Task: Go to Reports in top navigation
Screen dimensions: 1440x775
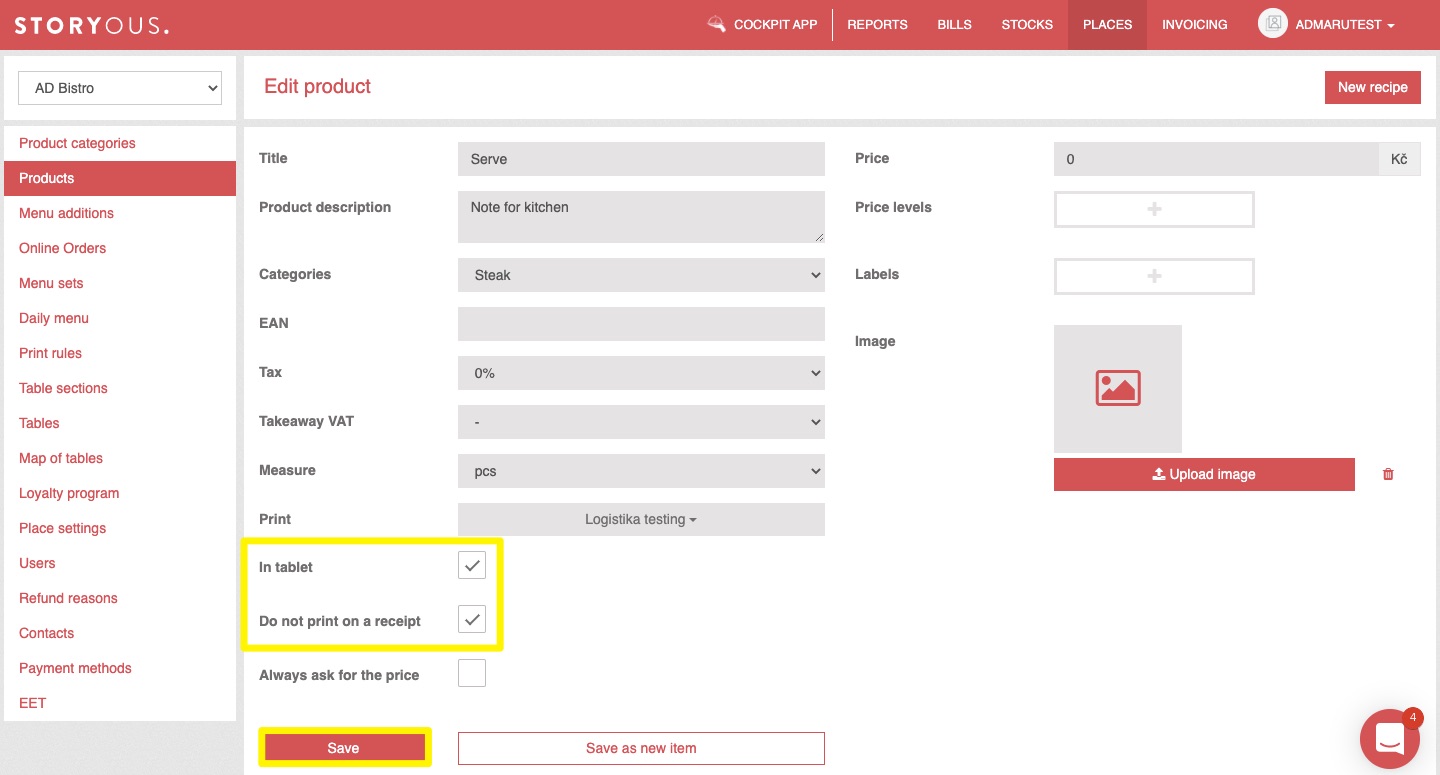Action: (x=877, y=25)
